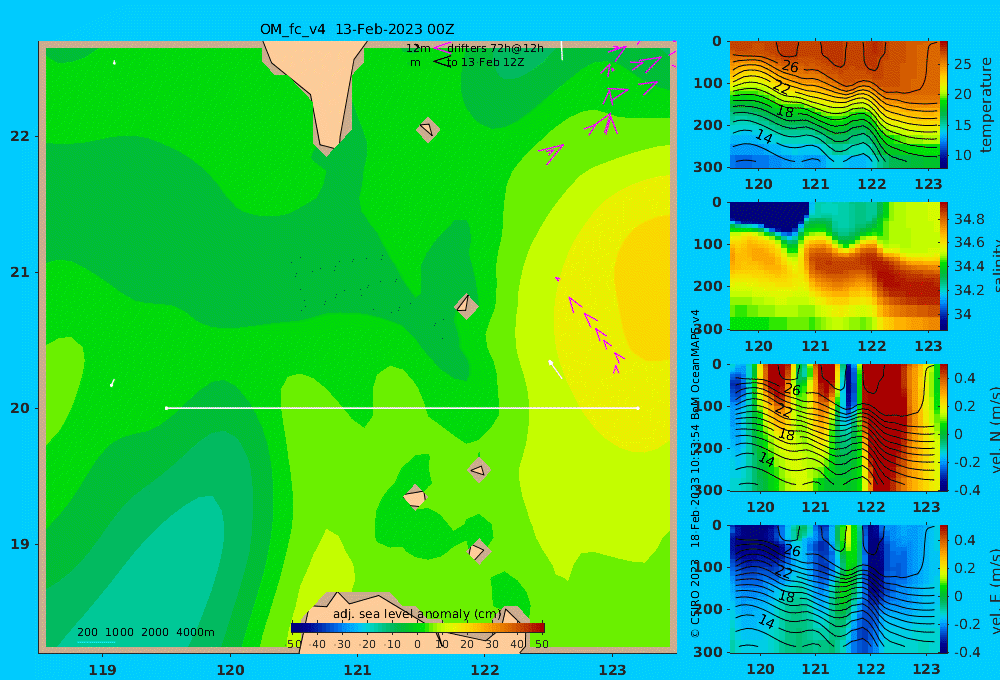
Task: Click the depth legend '200 1000 2000 4000m'
Action: 146,632
